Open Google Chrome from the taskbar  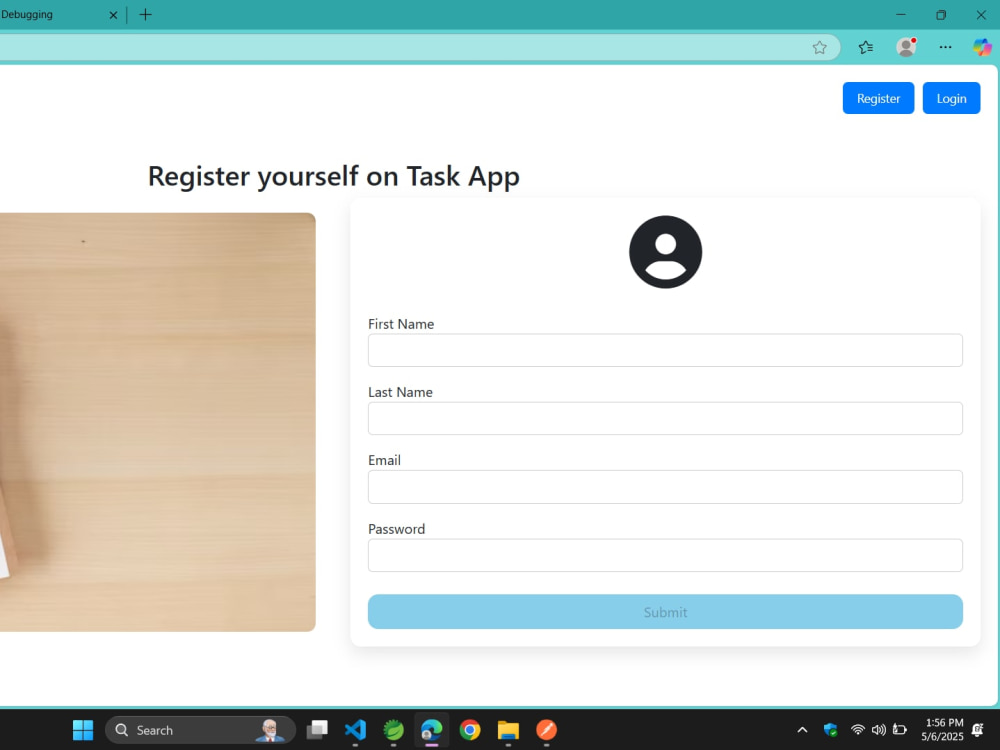470,730
